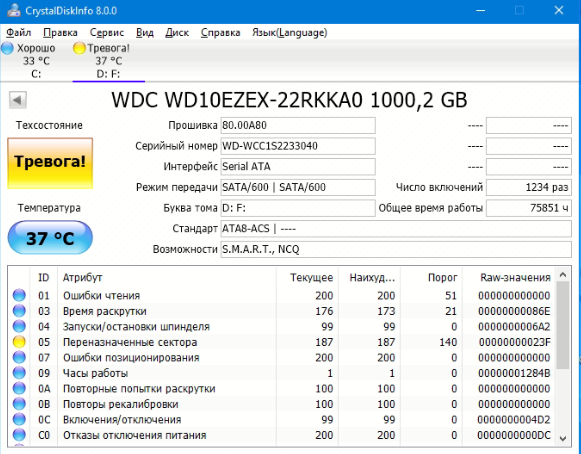
Task: Click raw value 0000000023F
Action: pyautogui.click(x=514, y=342)
